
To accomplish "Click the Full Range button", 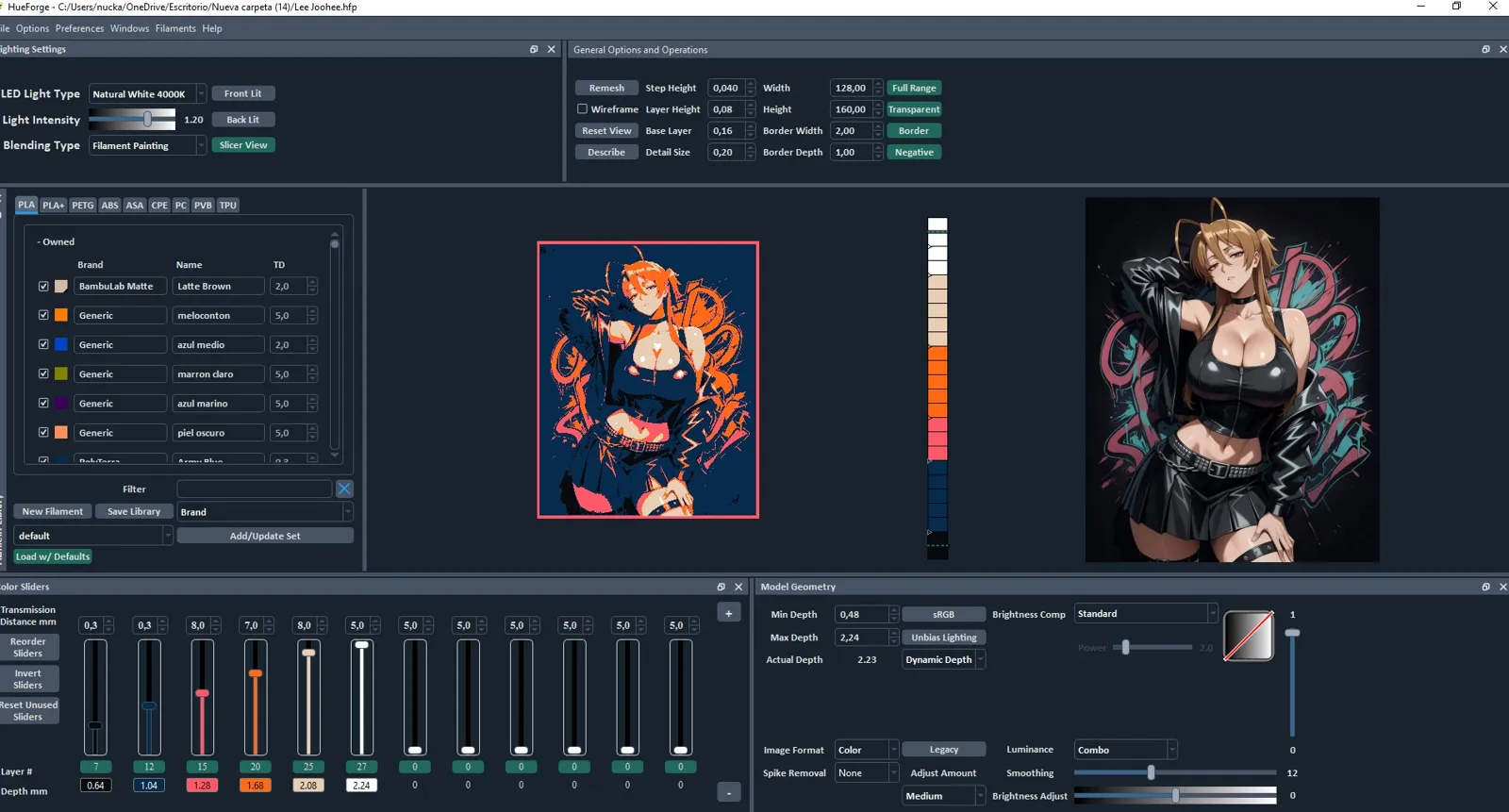I will [x=914, y=88].
